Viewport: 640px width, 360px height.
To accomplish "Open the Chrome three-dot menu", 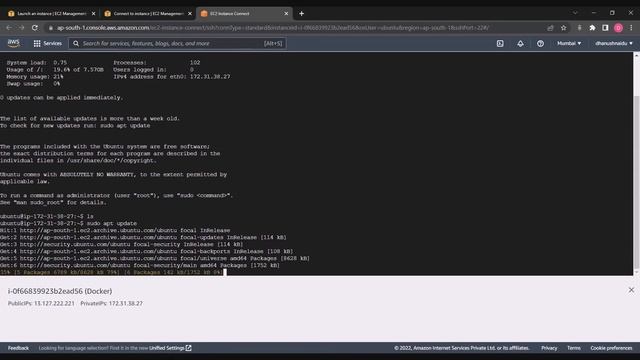I will point(631,28).
